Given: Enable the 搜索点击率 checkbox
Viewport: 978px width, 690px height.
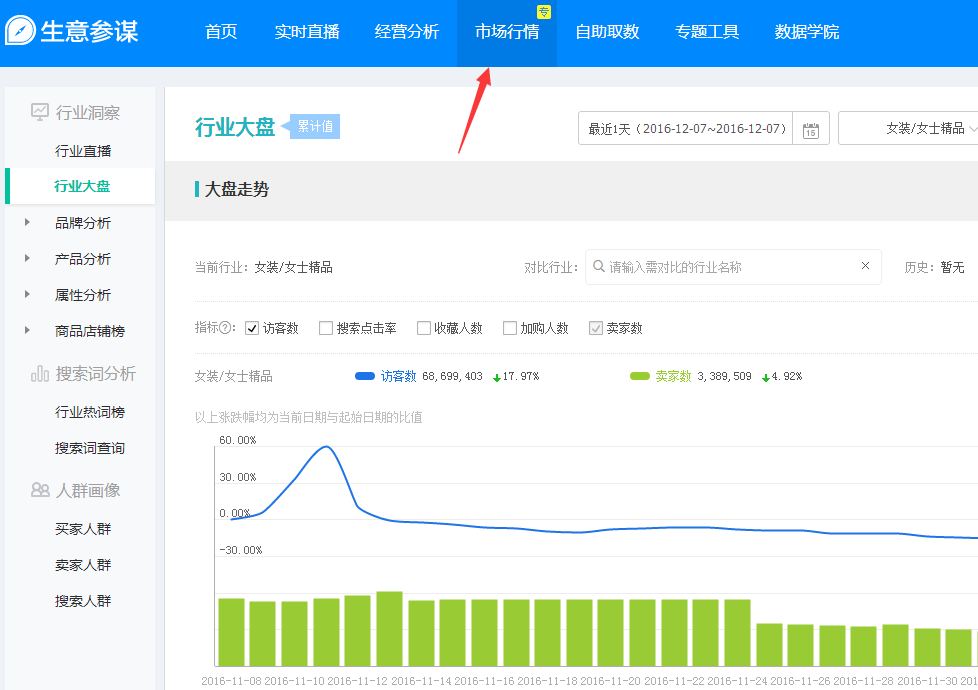Looking at the screenshot, I should pos(326,328).
